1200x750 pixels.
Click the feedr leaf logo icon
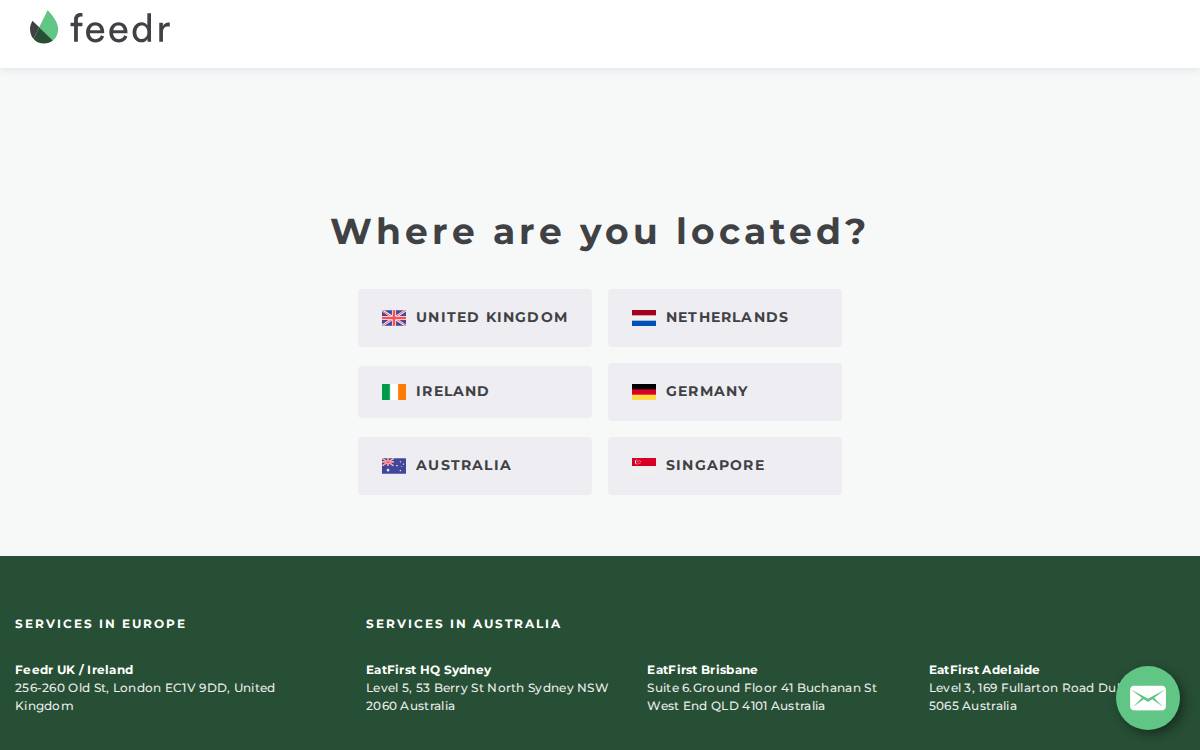44,27
